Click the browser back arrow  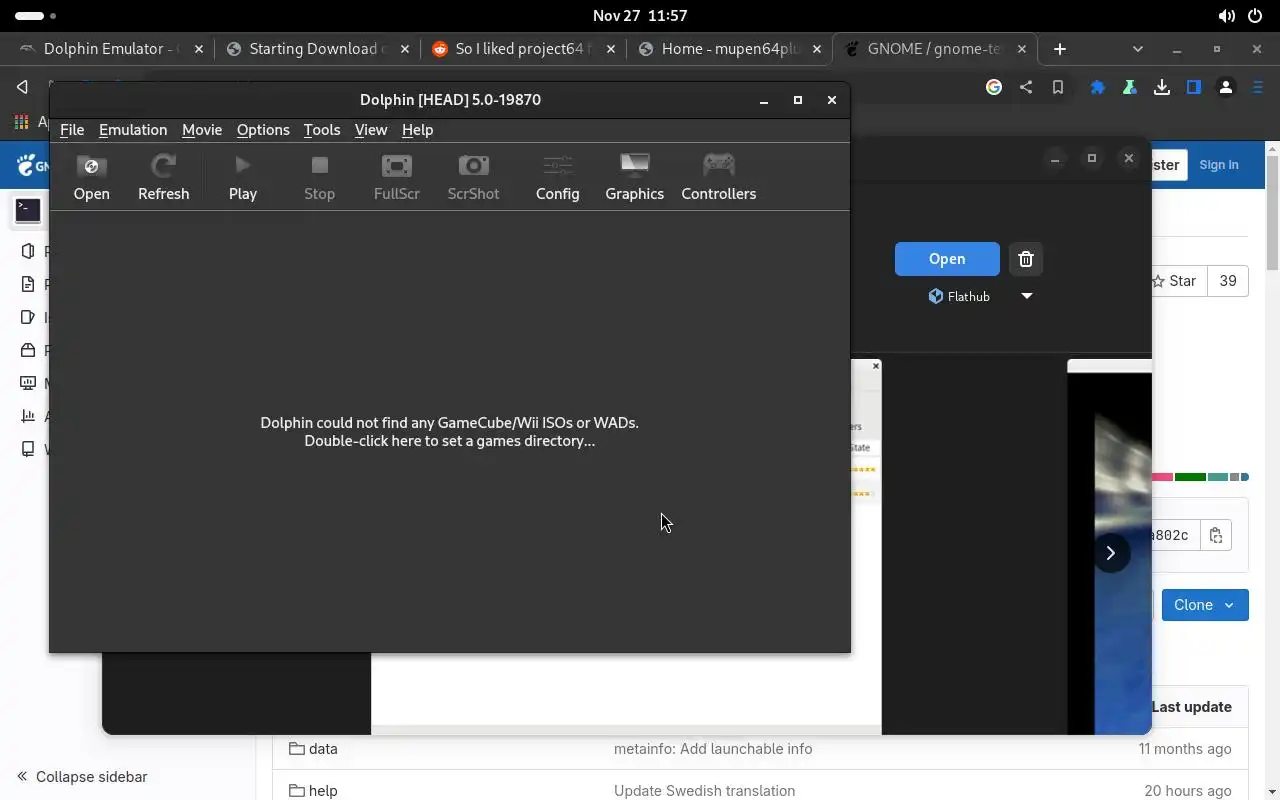pos(22,87)
